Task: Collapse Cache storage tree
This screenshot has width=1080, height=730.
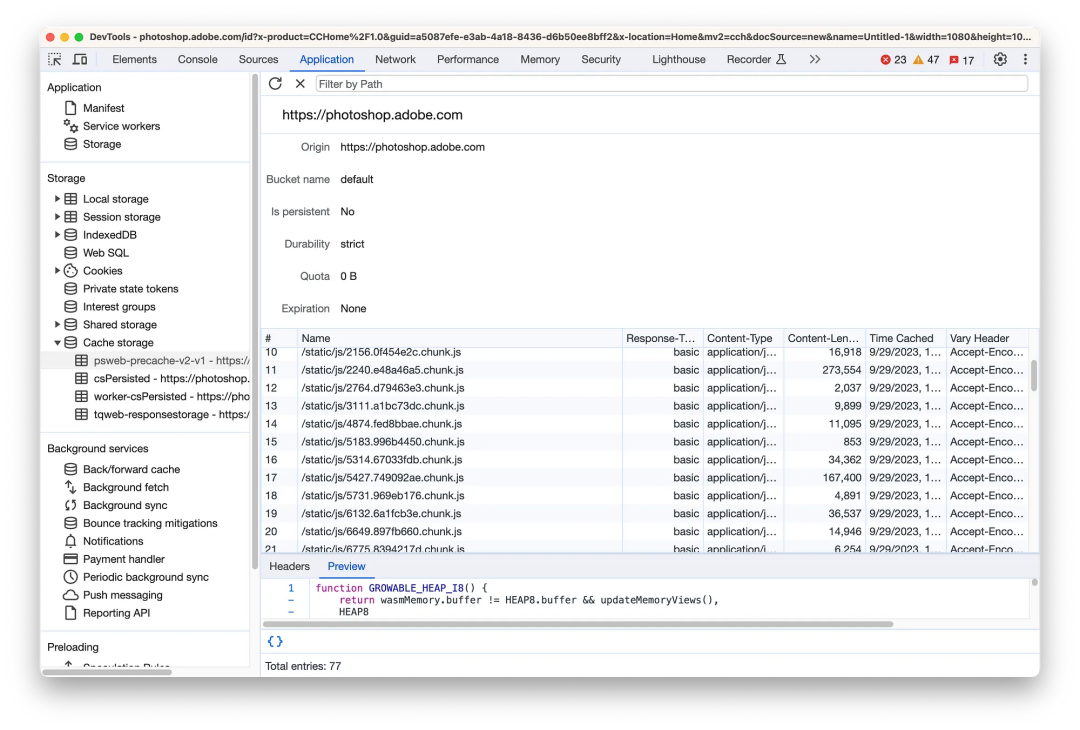Action: (x=57, y=342)
